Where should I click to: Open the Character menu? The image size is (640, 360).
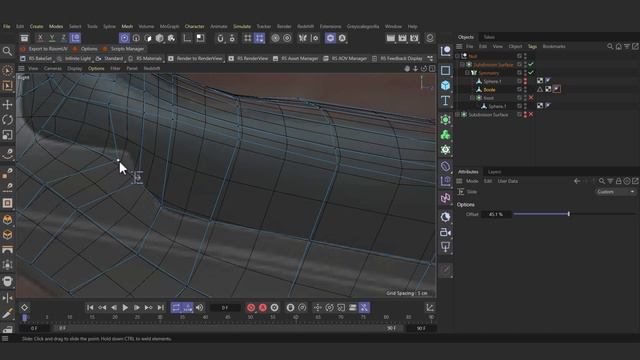pyautogui.click(x=194, y=26)
